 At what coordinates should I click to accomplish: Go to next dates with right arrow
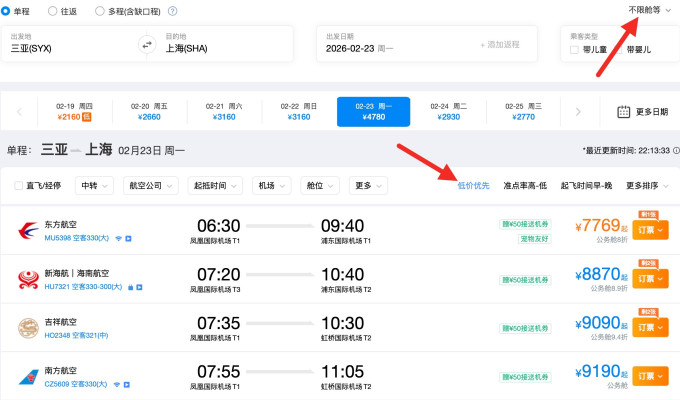[578, 111]
